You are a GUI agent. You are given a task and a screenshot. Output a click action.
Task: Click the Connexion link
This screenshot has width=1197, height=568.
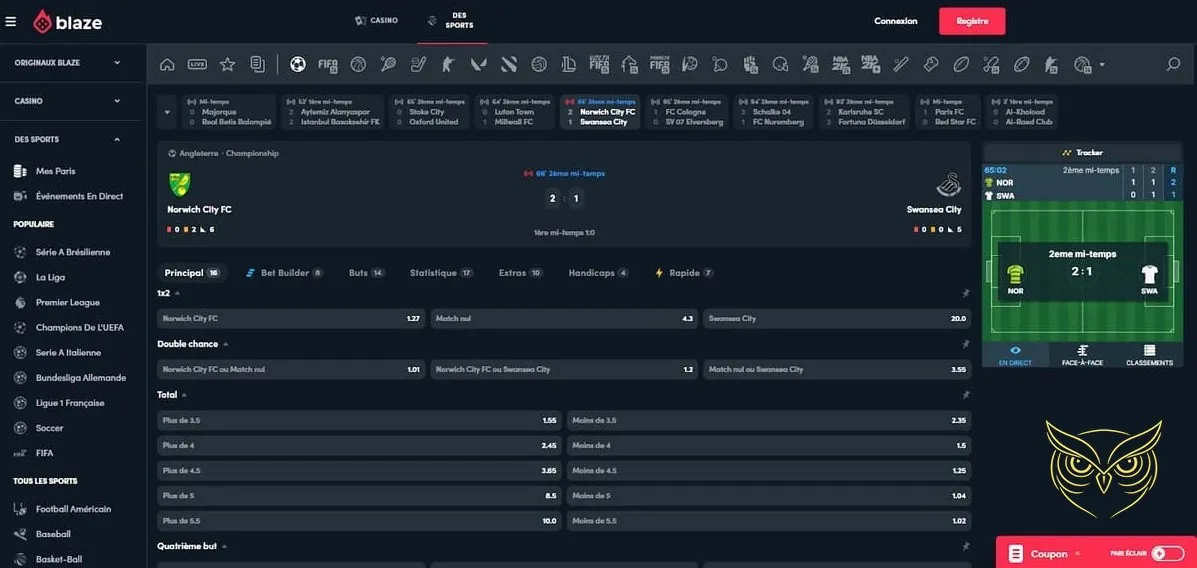coord(895,21)
